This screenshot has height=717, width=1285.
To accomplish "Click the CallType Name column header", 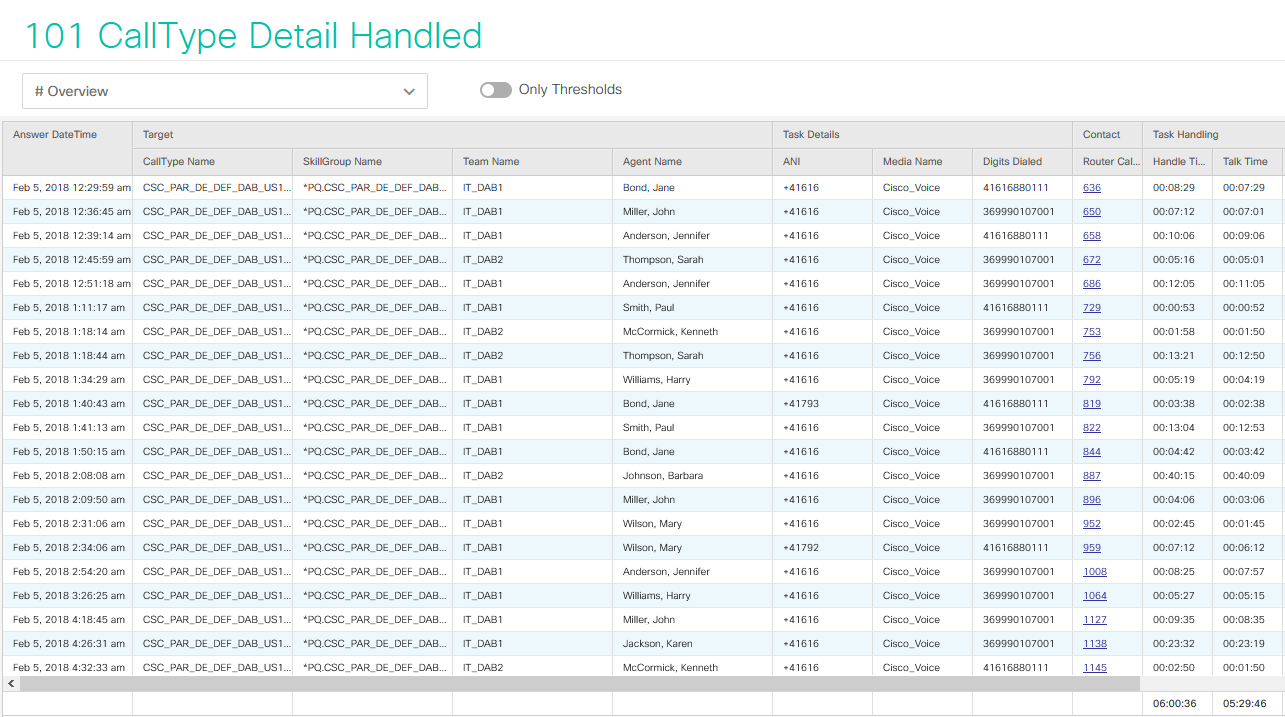I will (212, 162).
